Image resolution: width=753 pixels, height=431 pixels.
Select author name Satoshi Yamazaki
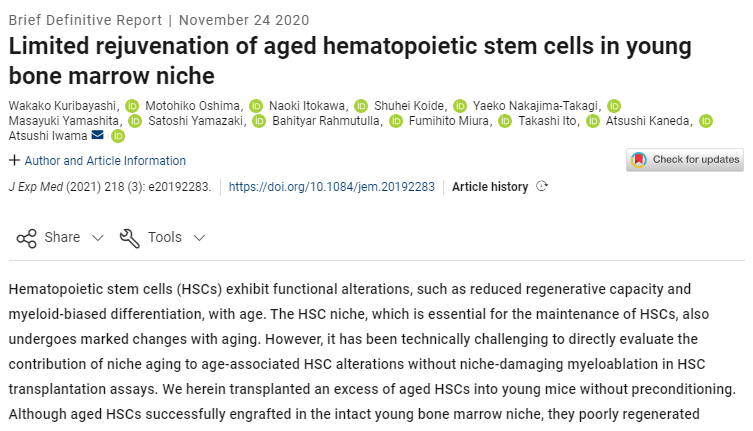(x=195, y=121)
